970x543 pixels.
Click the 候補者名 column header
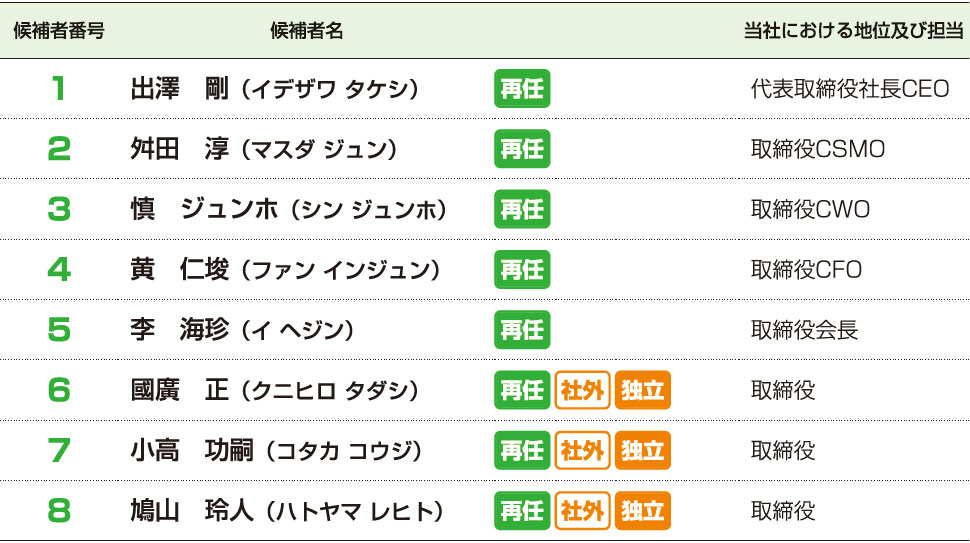point(307,30)
